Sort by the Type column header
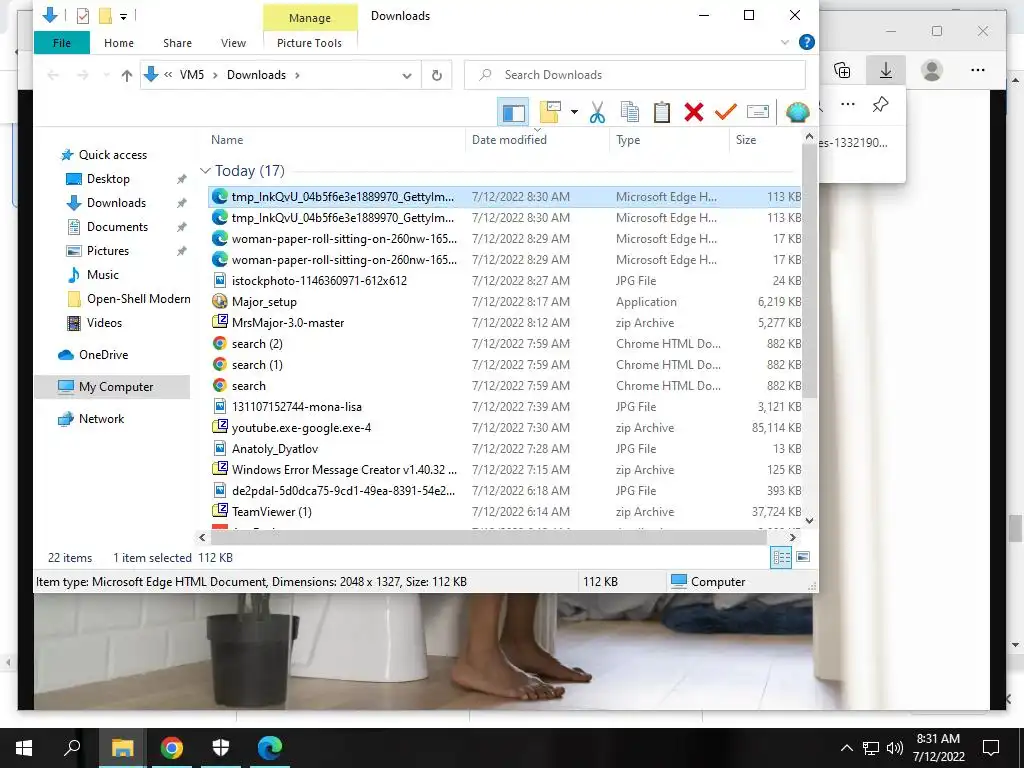This screenshot has width=1024, height=768. [x=669, y=140]
